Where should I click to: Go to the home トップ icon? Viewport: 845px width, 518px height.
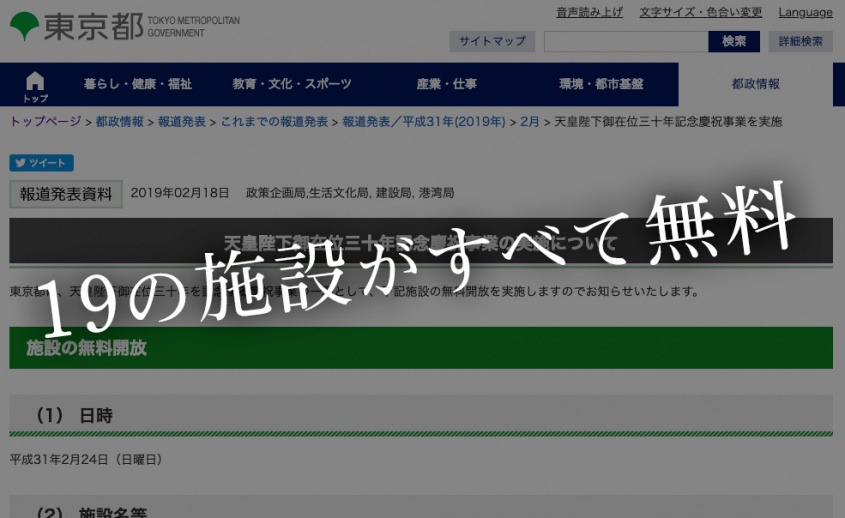[x=35, y=86]
